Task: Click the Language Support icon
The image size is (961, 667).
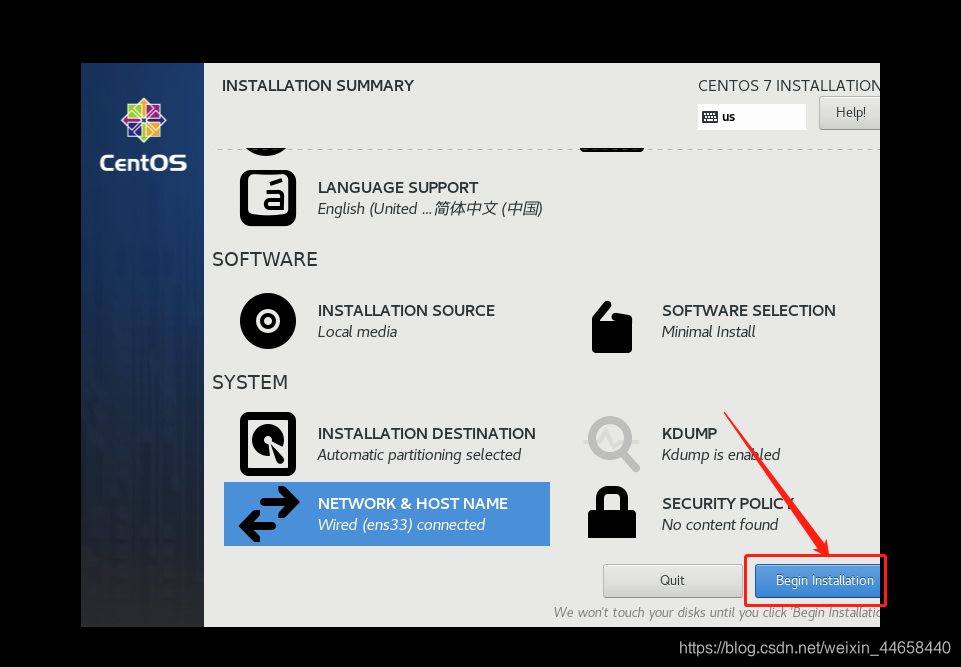Action: click(x=268, y=198)
